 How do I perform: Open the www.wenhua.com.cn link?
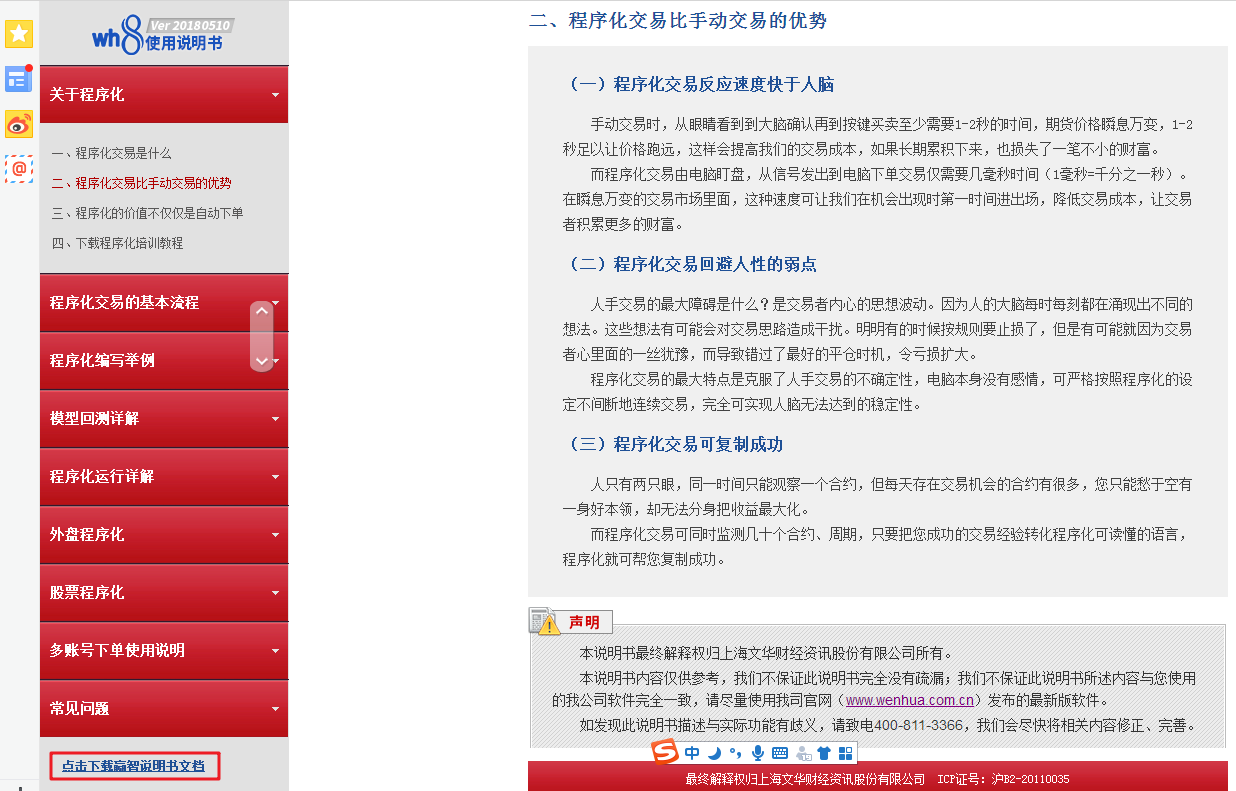click(910, 701)
